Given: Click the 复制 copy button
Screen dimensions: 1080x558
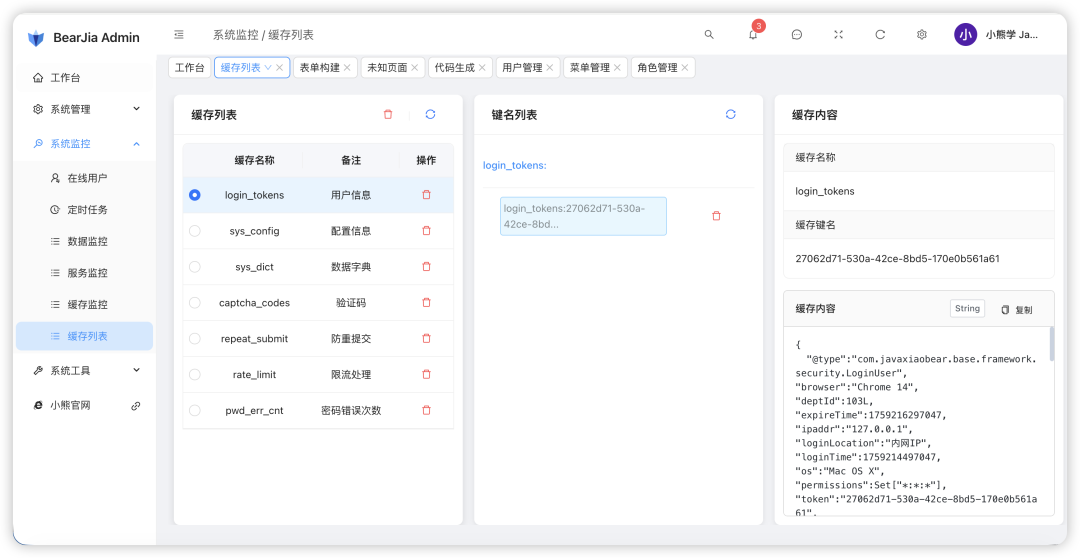Looking at the screenshot, I should (x=1017, y=310).
